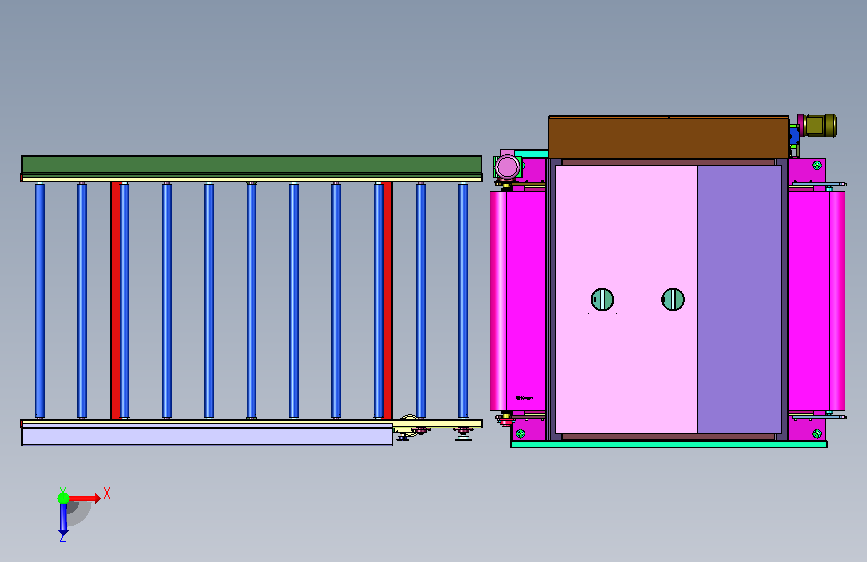Select the magenta cylinder right of the cabinet

[837, 301]
